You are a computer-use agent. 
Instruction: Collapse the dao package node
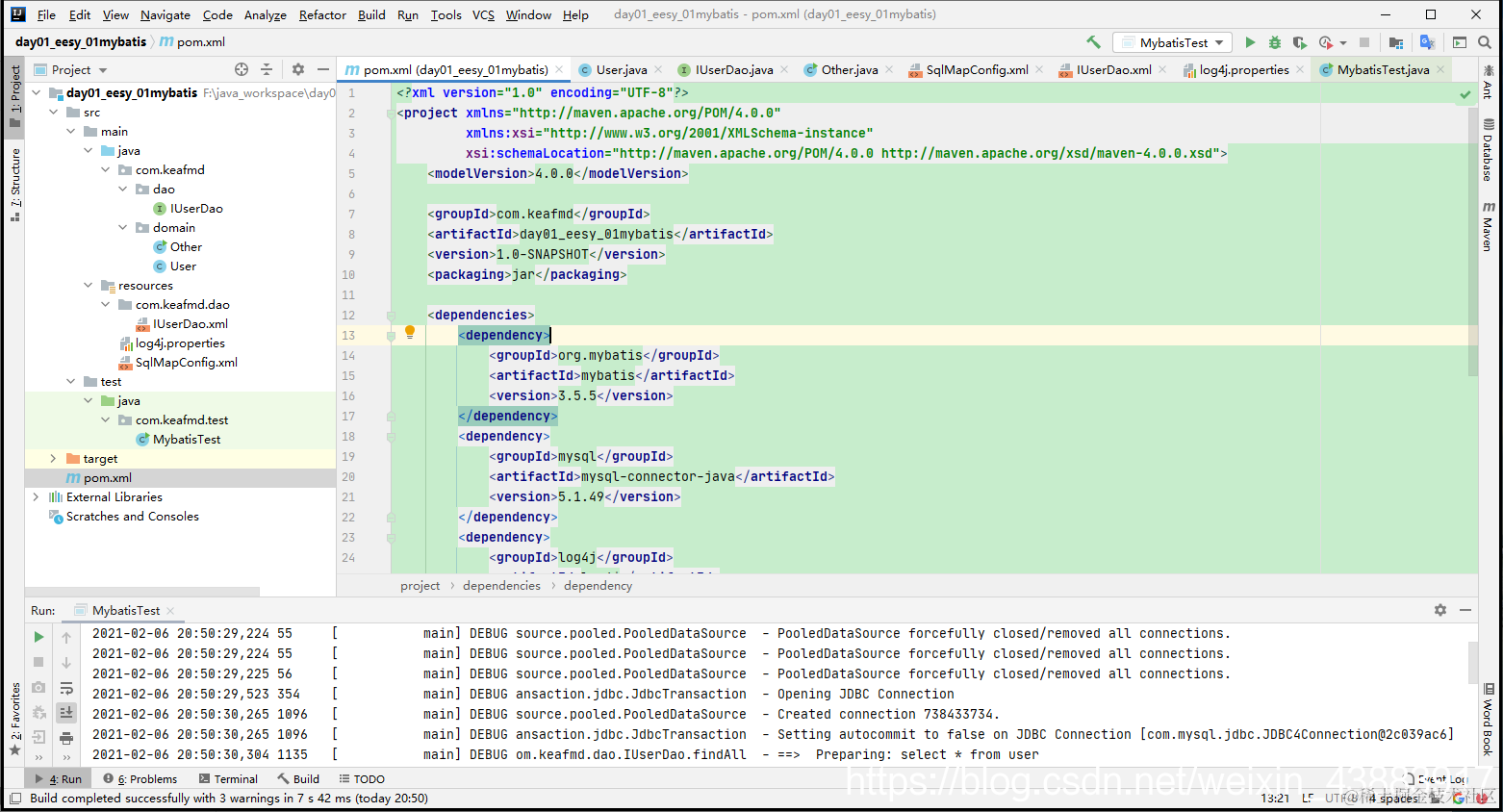coord(122,190)
